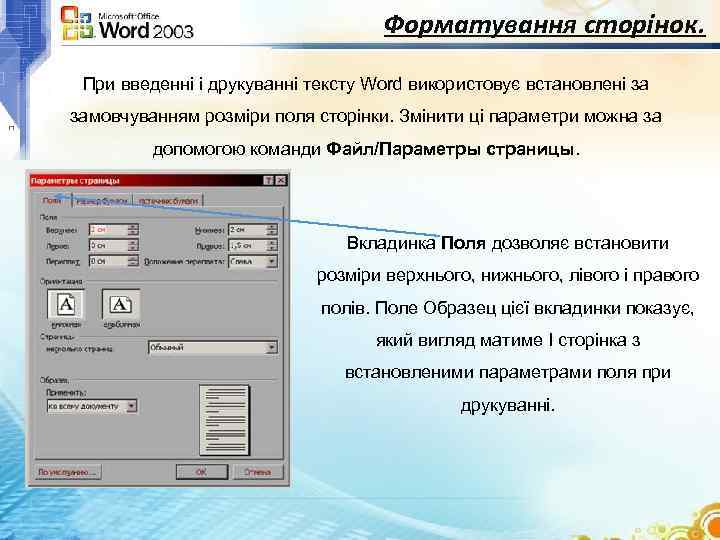Click the bold text 'Файл/Параметры страницы'
This screenshot has height=540, width=720.
click(450, 150)
